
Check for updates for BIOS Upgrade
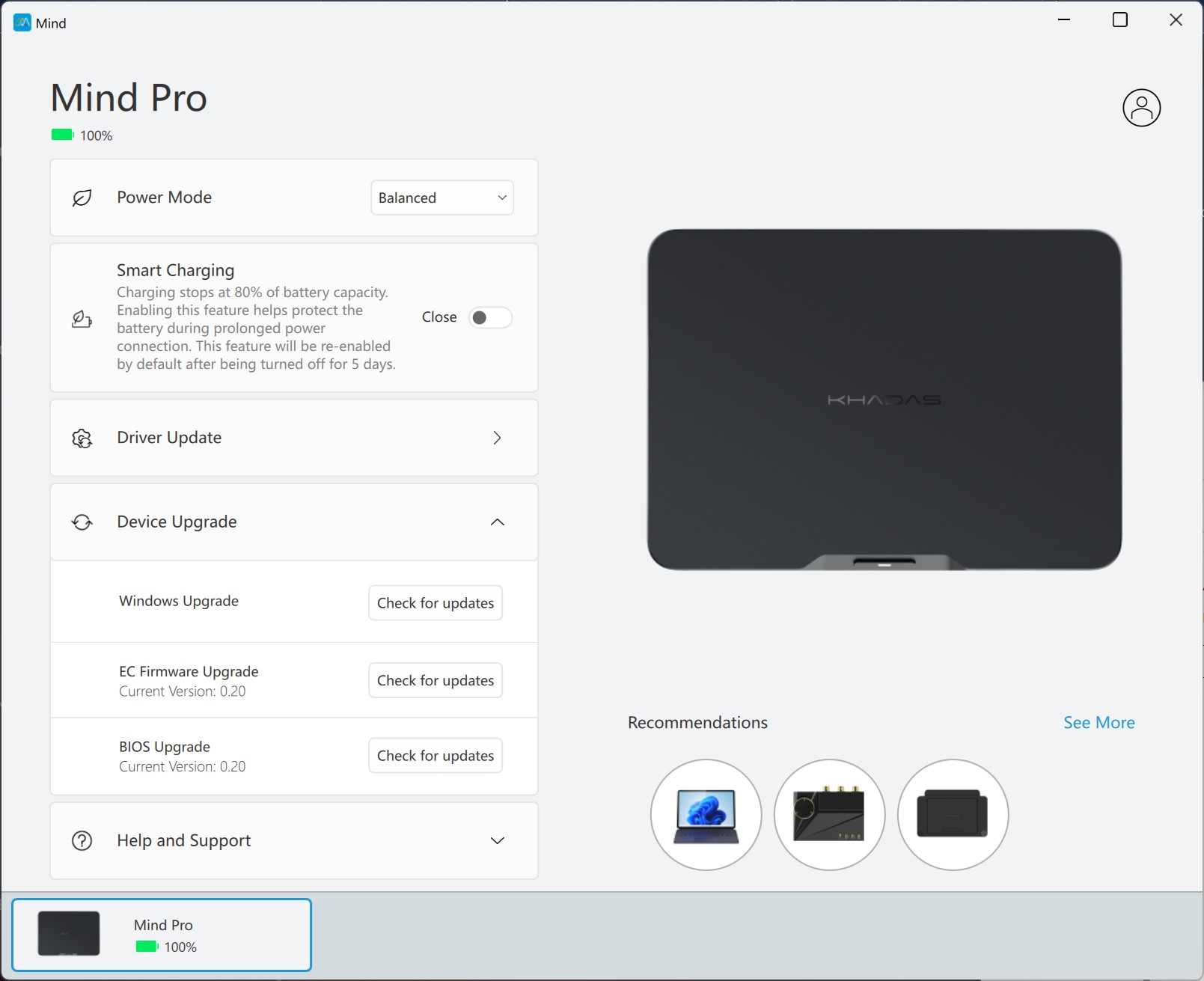[x=435, y=756]
